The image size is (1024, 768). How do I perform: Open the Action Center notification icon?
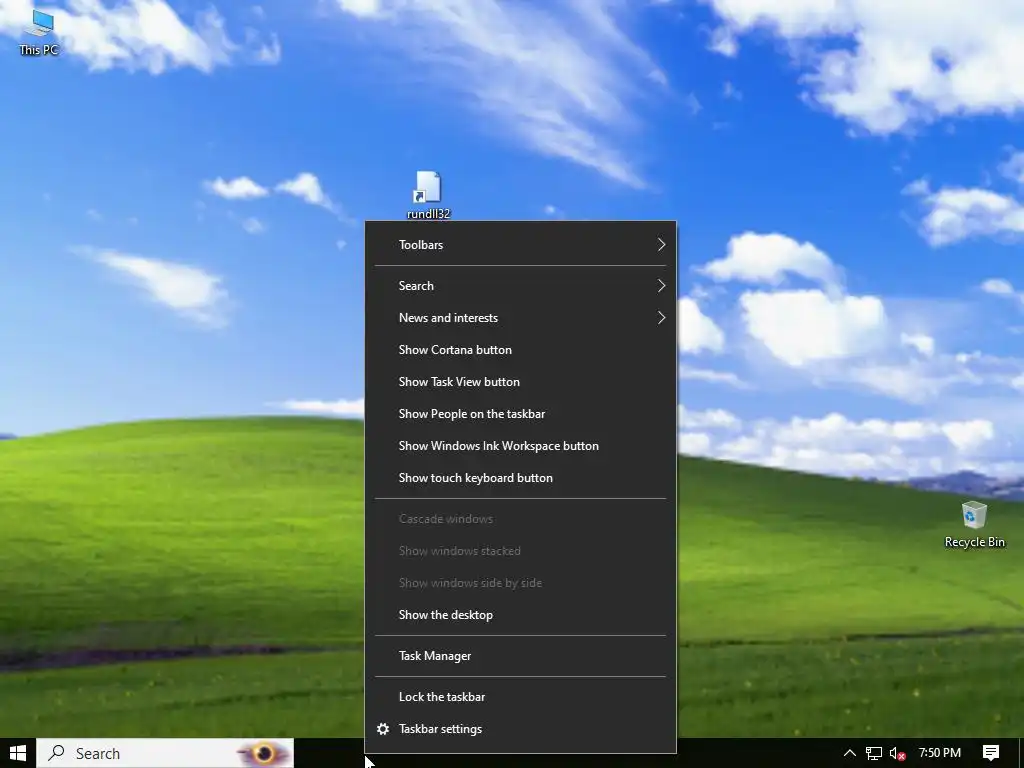coord(991,753)
